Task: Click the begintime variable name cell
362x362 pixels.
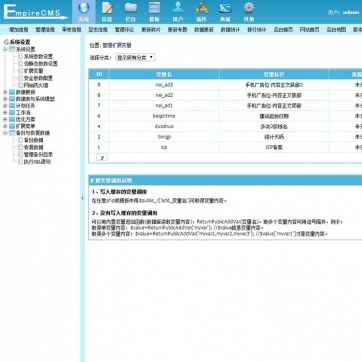Action: (x=164, y=116)
